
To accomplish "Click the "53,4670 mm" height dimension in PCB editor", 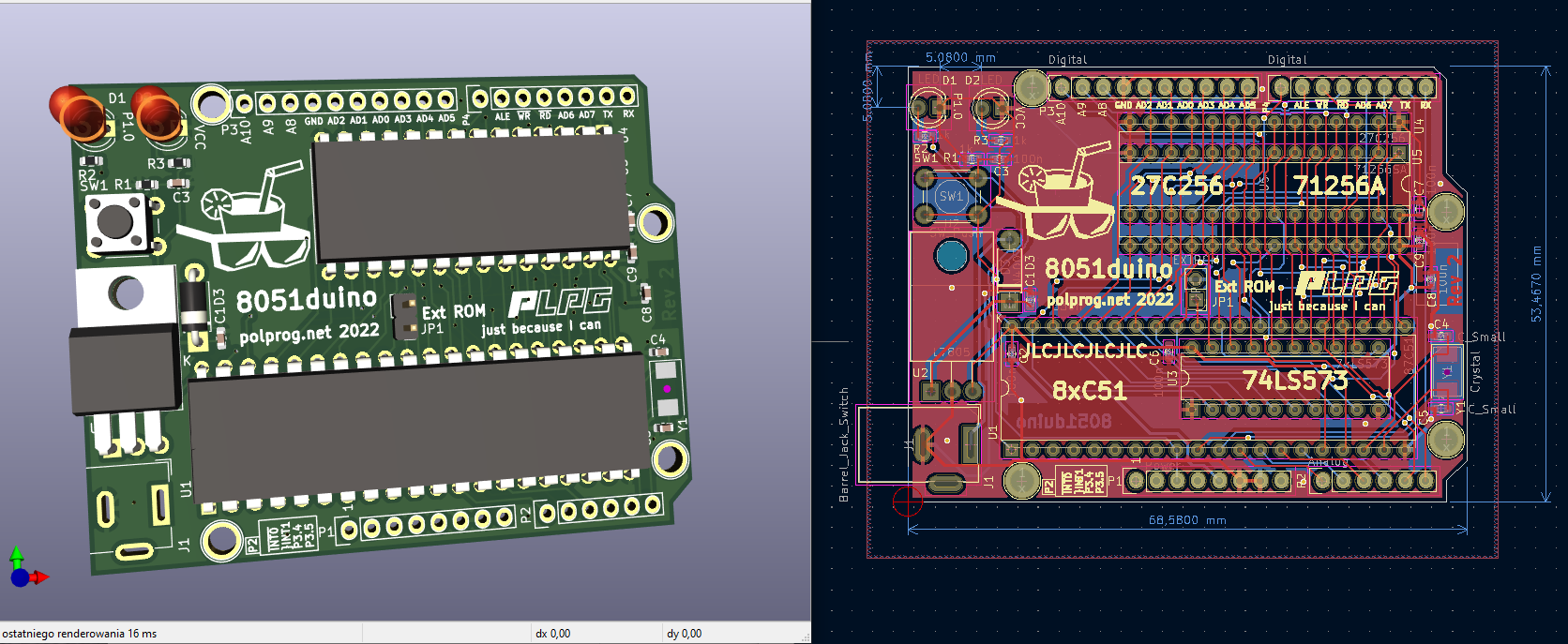I will point(1536,284).
